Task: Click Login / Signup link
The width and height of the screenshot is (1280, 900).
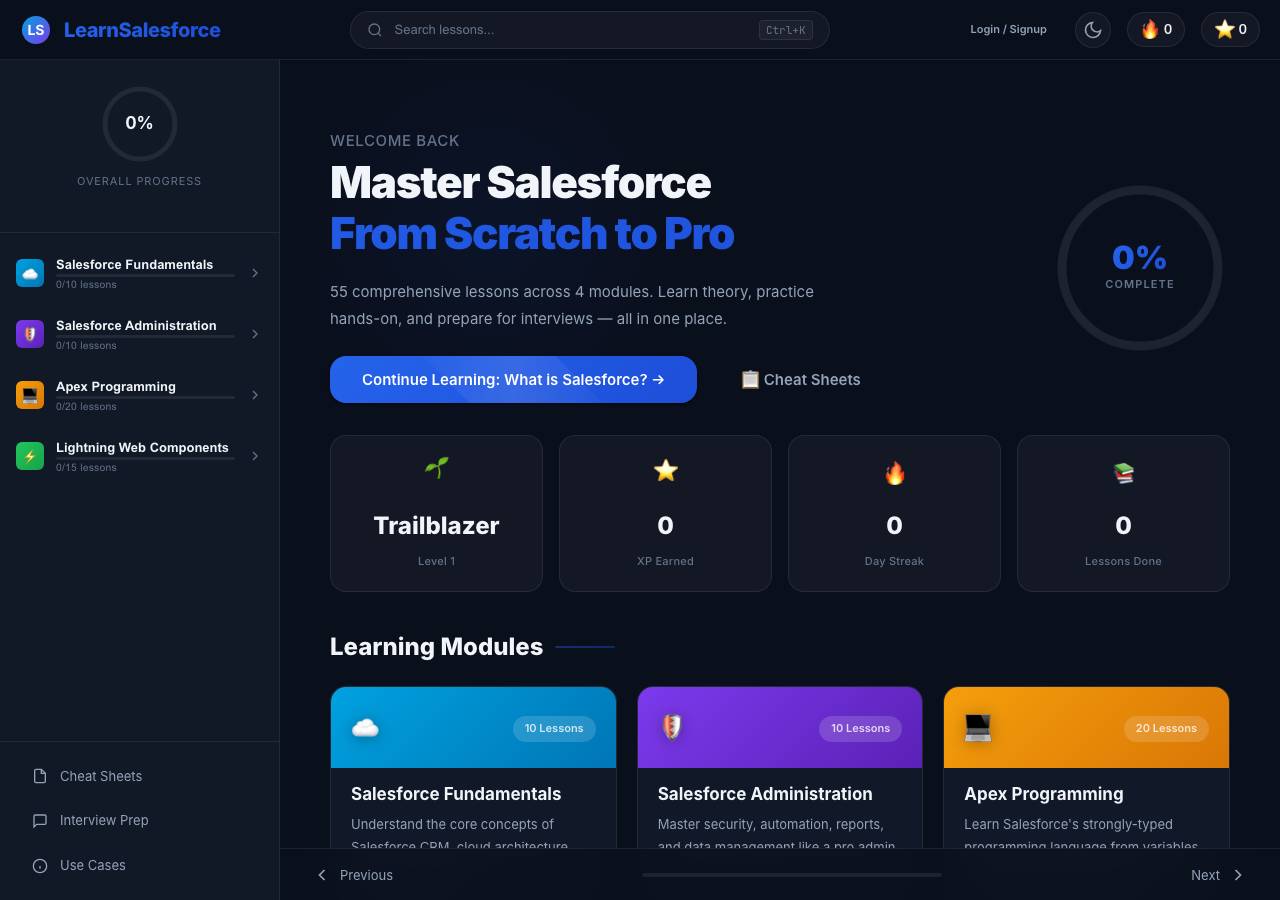Action: click(x=1008, y=29)
